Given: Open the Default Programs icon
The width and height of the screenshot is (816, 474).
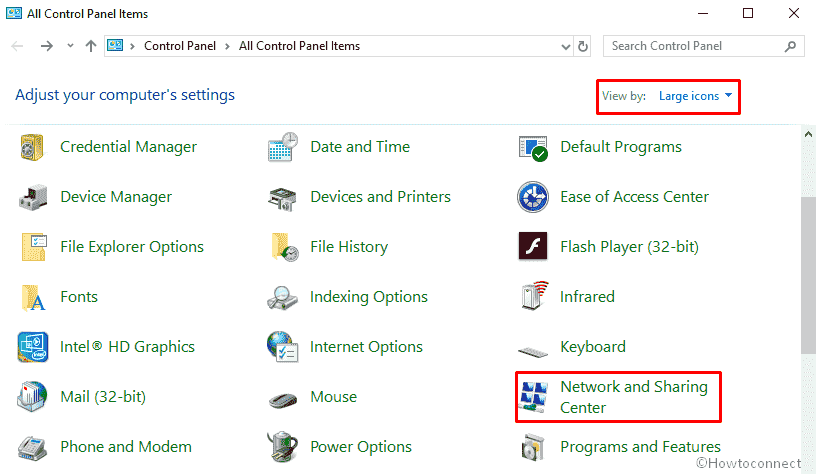Looking at the screenshot, I should [x=533, y=148].
